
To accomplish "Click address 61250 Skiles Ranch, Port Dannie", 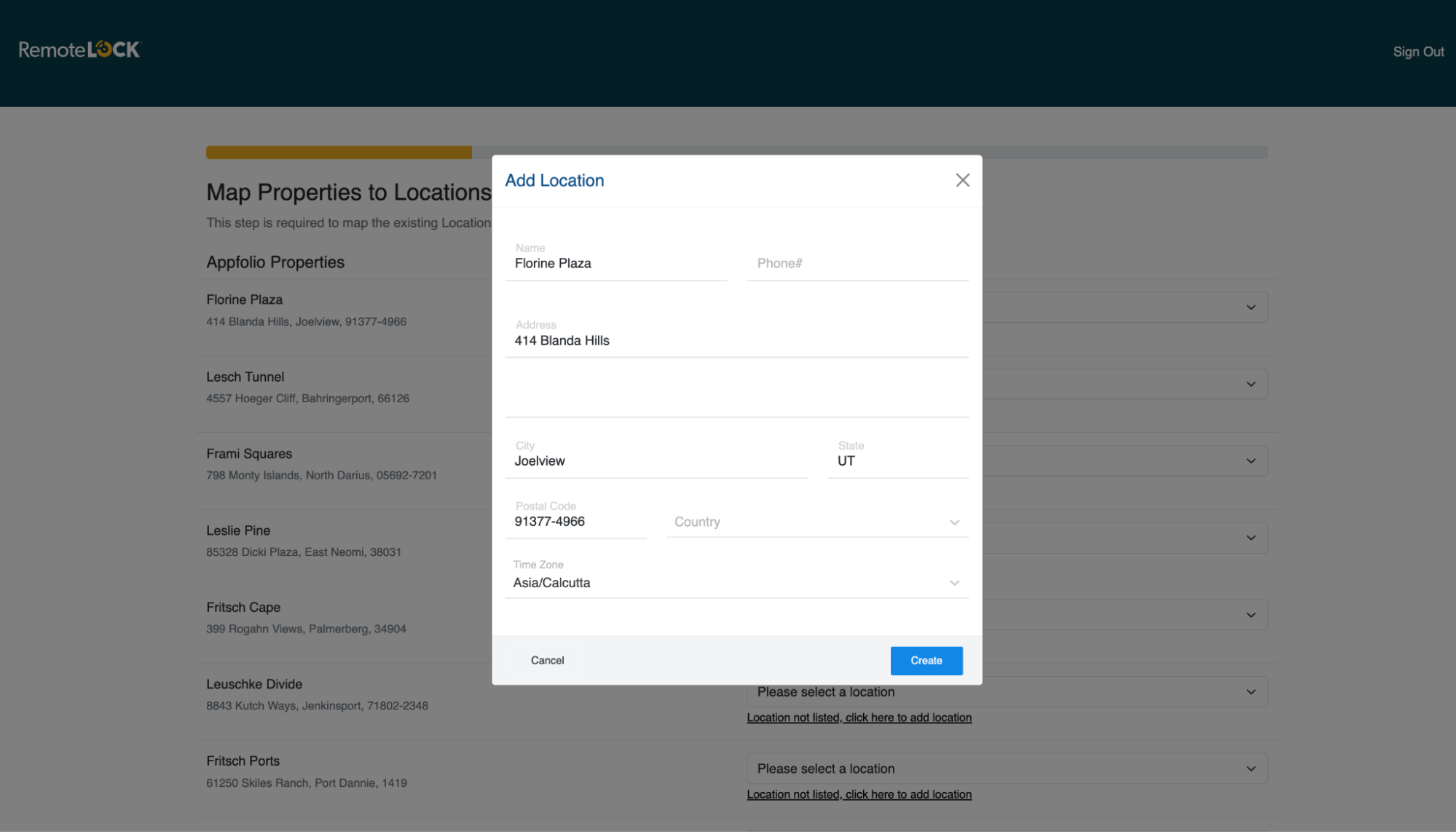I will tap(307, 782).
